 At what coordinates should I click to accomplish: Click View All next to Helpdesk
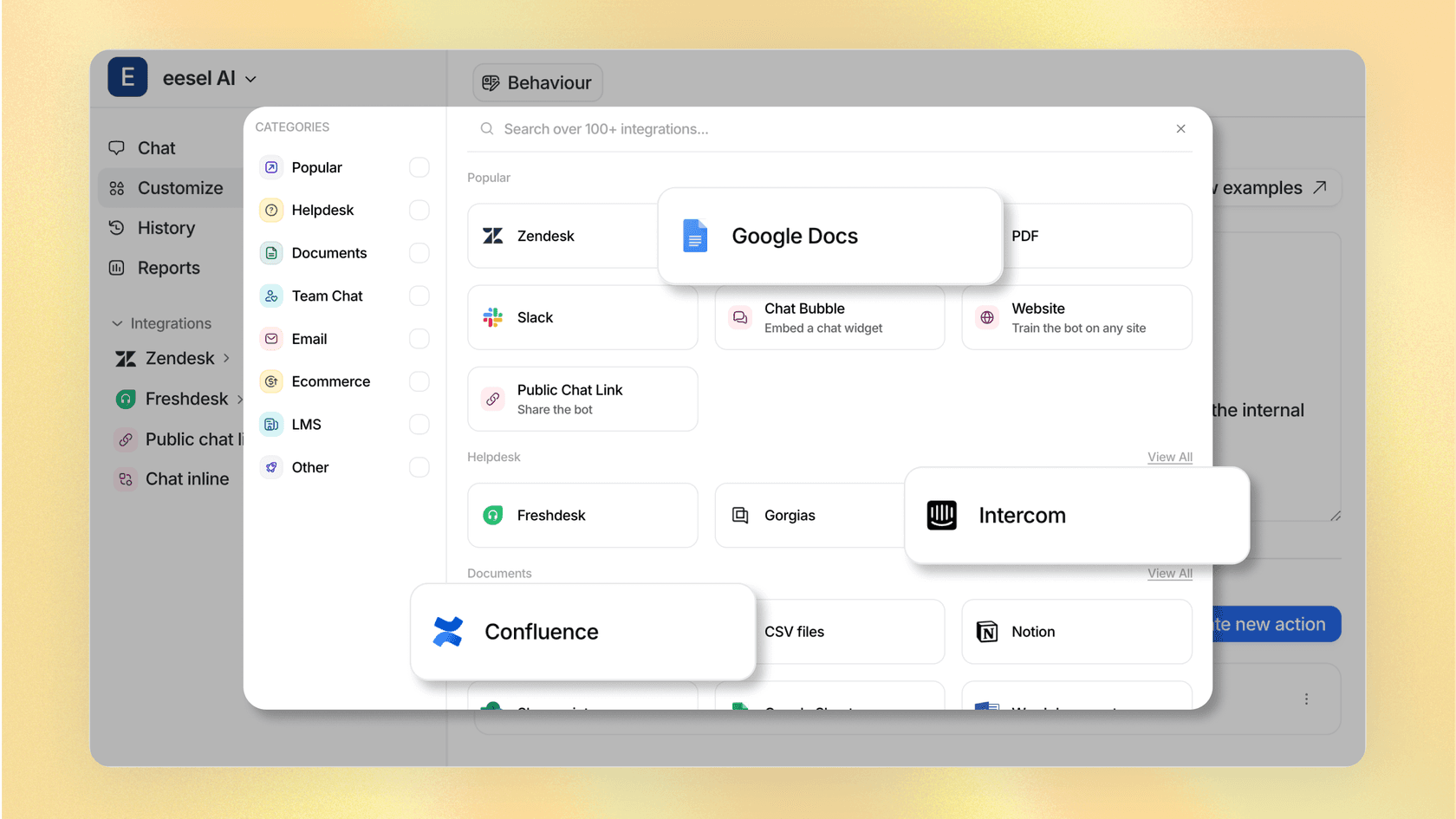(1169, 457)
